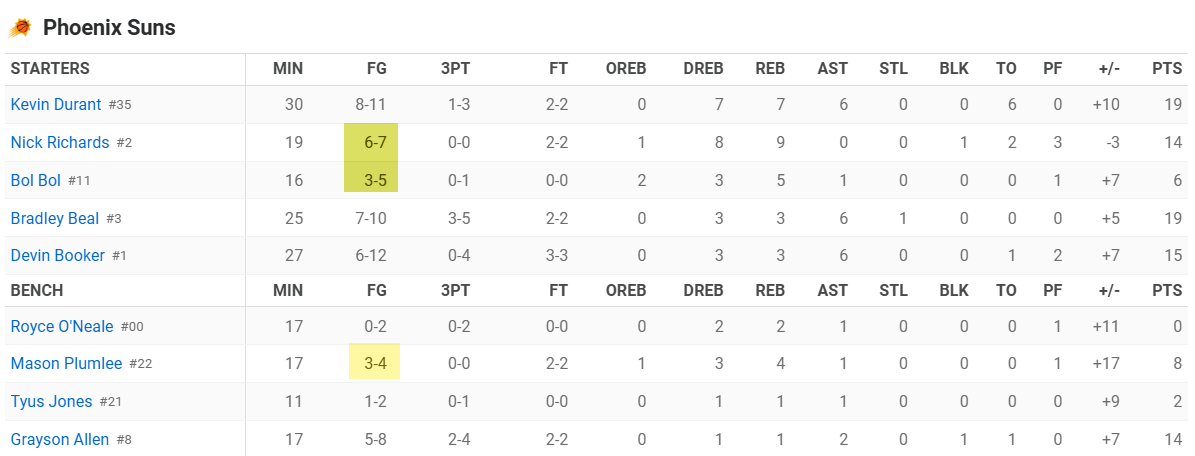Click the PTS header in starters row
Viewport: 1195px width, 456px height.
tap(1167, 69)
